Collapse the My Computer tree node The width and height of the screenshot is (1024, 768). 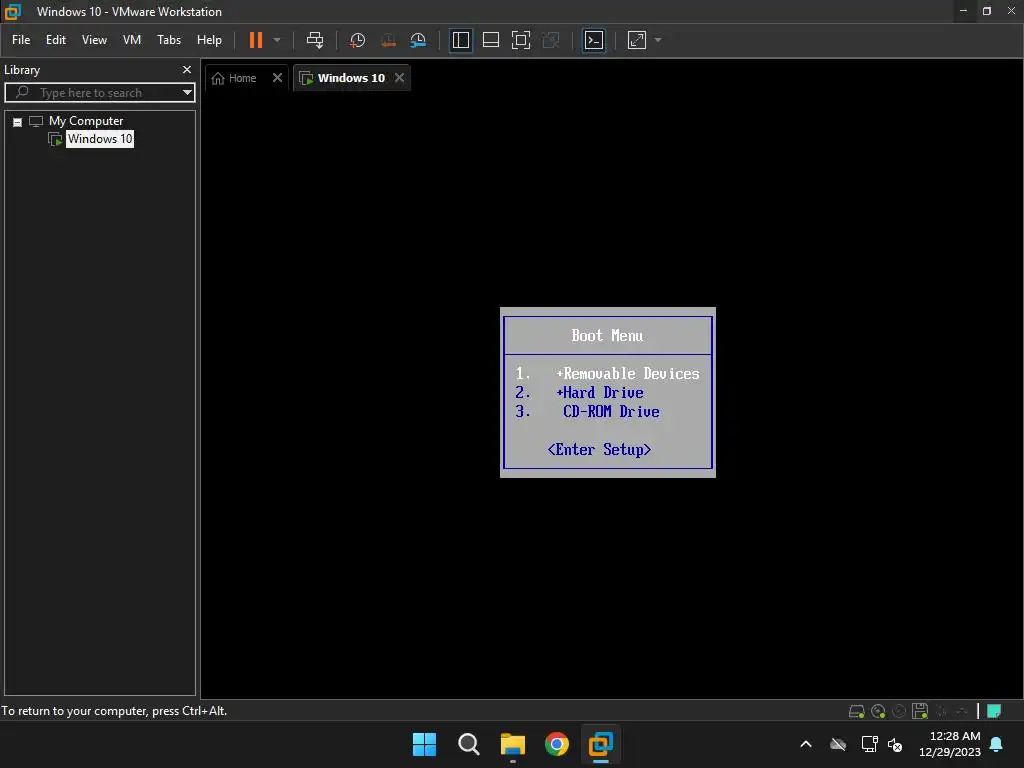click(x=18, y=122)
